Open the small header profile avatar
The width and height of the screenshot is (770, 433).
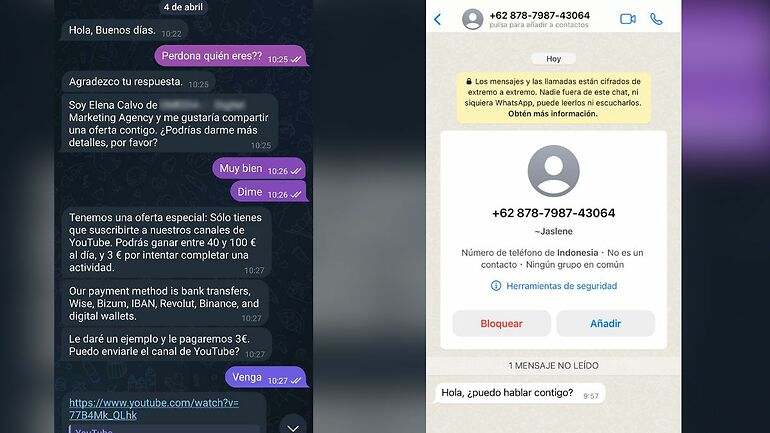pyautogui.click(x=472, y=19)
